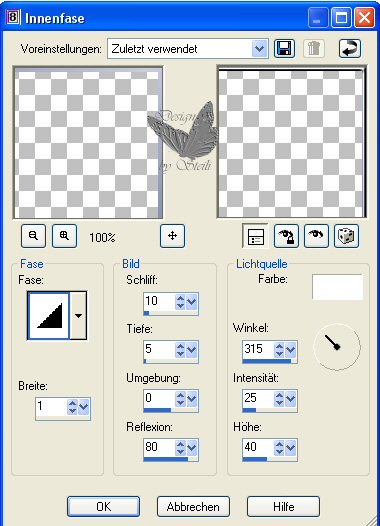Image resolution: width=380 pixels, height=526 pixels.
Task: Open the Intensität slider dropdown
Action: tap(290, 399)
